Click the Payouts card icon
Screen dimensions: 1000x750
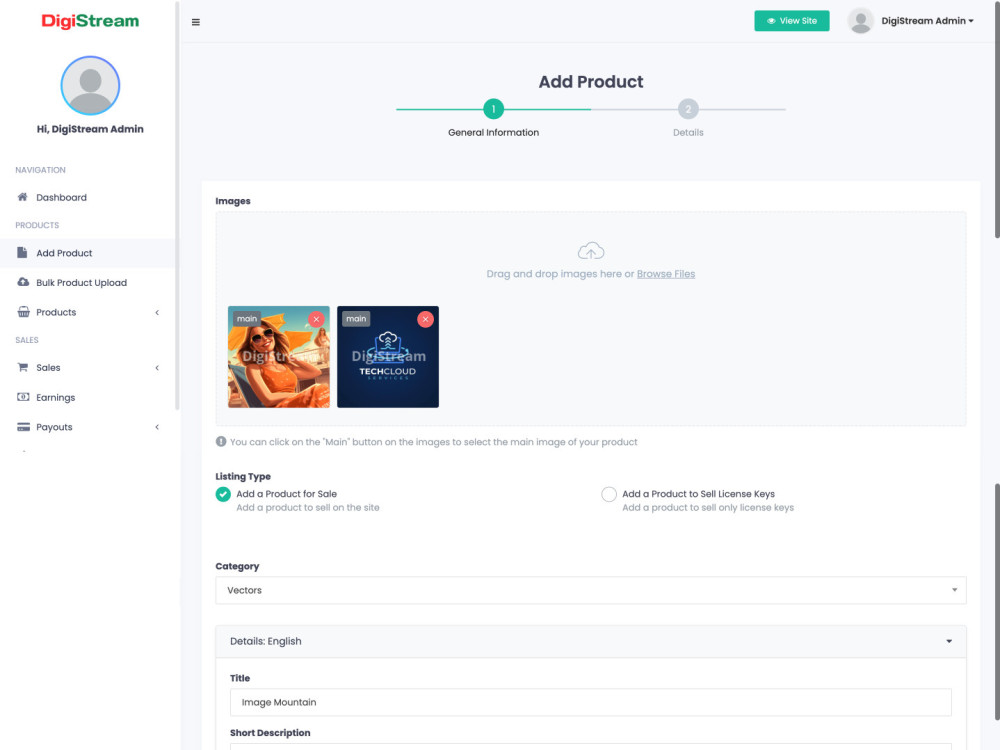pos(23,427)
